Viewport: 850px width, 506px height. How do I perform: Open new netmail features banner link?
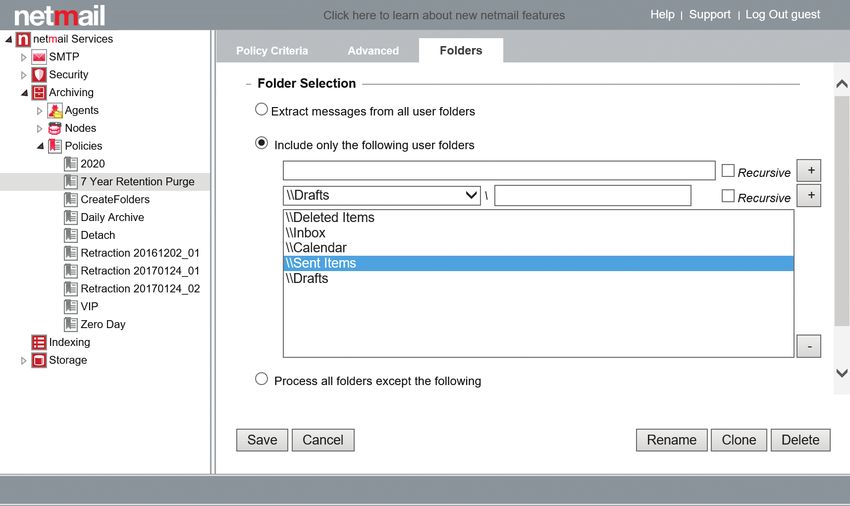(x=444, y=15)
